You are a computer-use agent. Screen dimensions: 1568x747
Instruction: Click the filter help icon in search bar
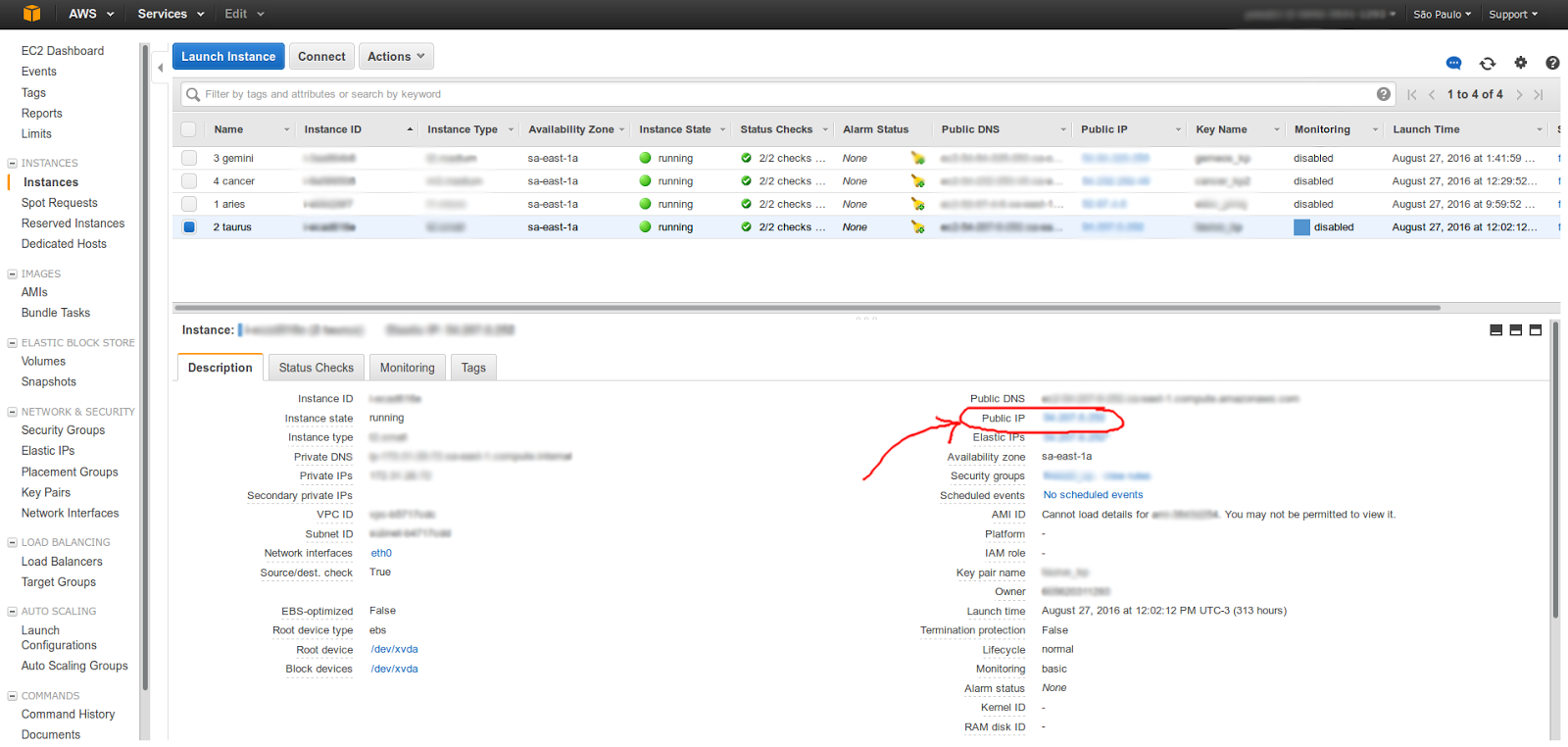tap(1384, 94)
